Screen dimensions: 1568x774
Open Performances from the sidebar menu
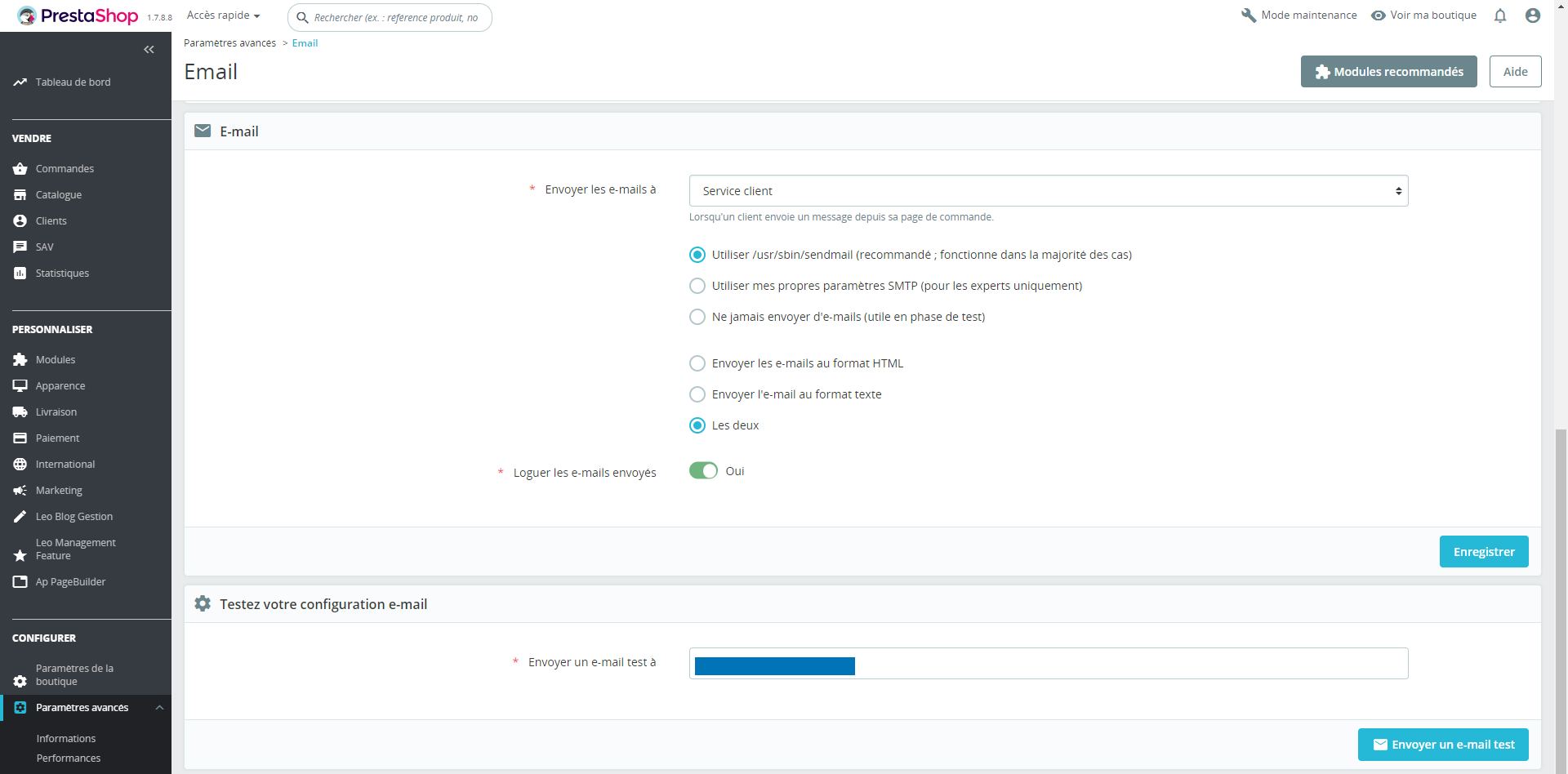pos(69,758)
